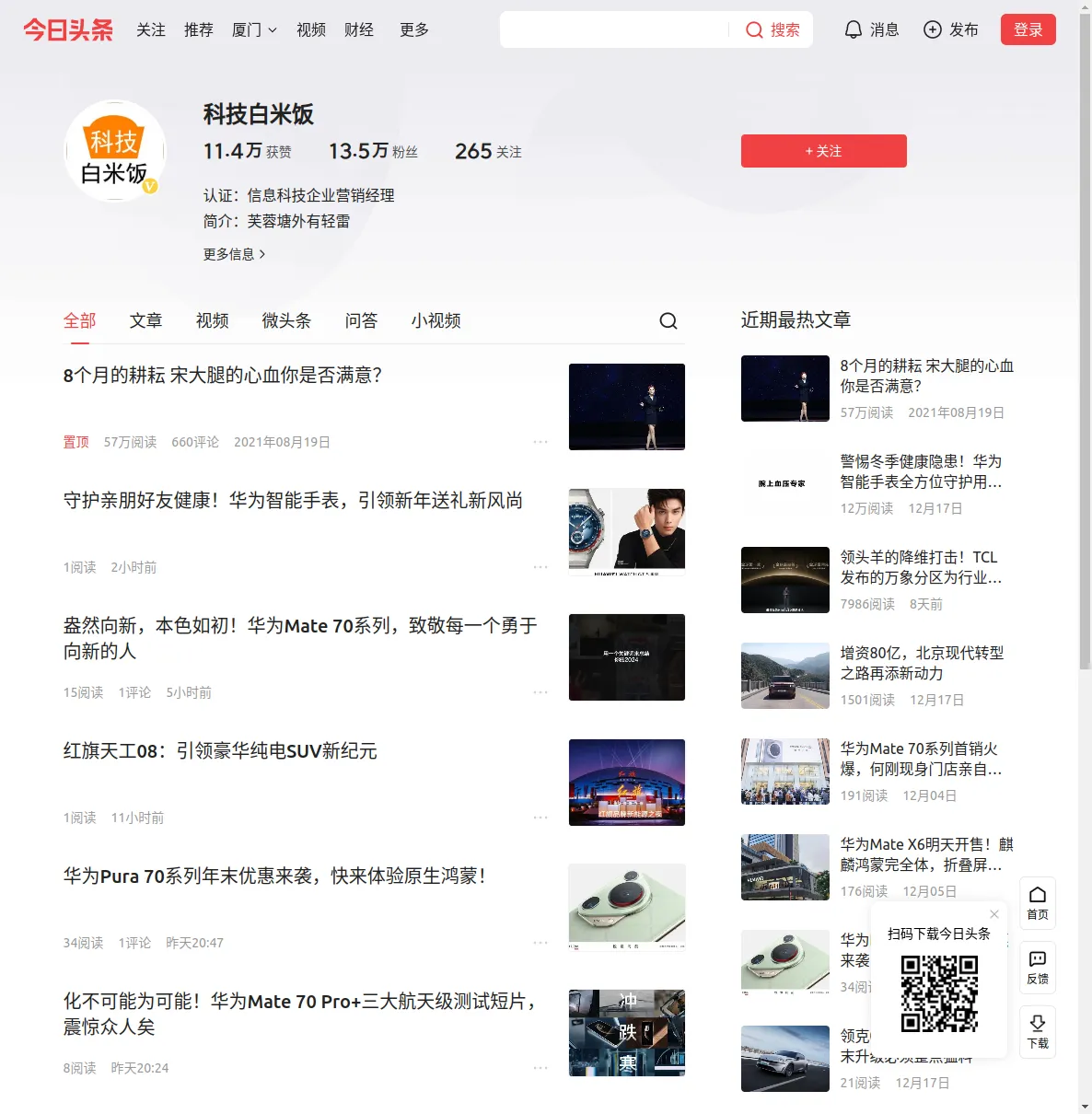
Task: Open more options for 化不可能为可能 article
Action: [540, 1068]
